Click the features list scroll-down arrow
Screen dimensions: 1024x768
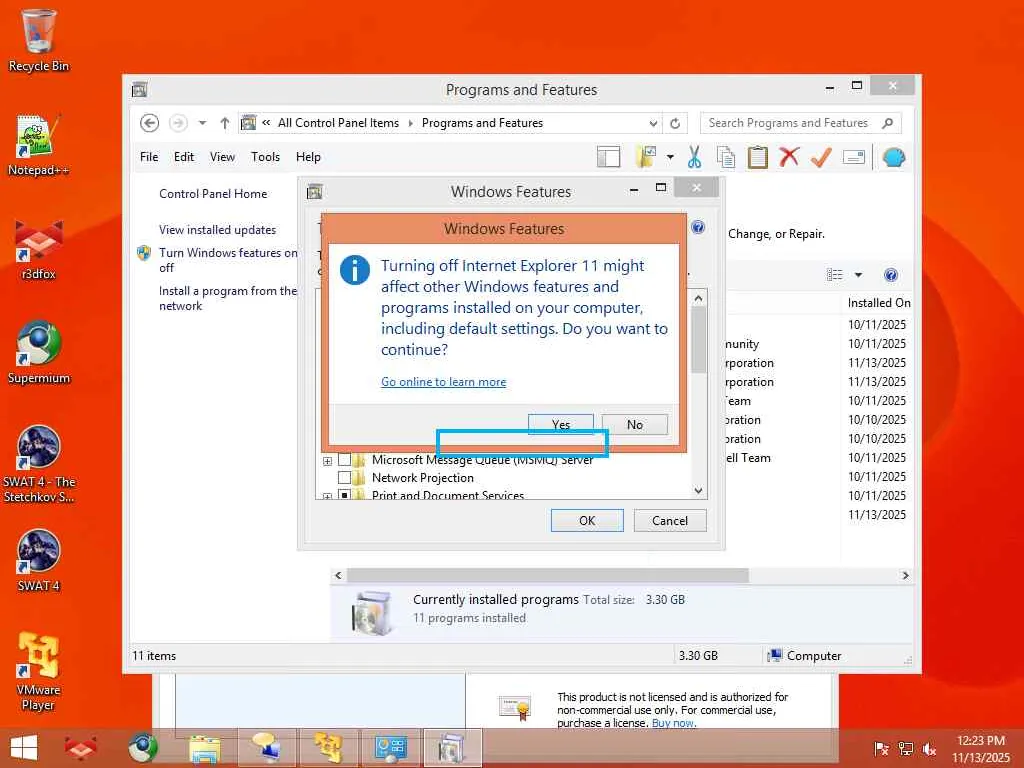[x=698, y=490]
